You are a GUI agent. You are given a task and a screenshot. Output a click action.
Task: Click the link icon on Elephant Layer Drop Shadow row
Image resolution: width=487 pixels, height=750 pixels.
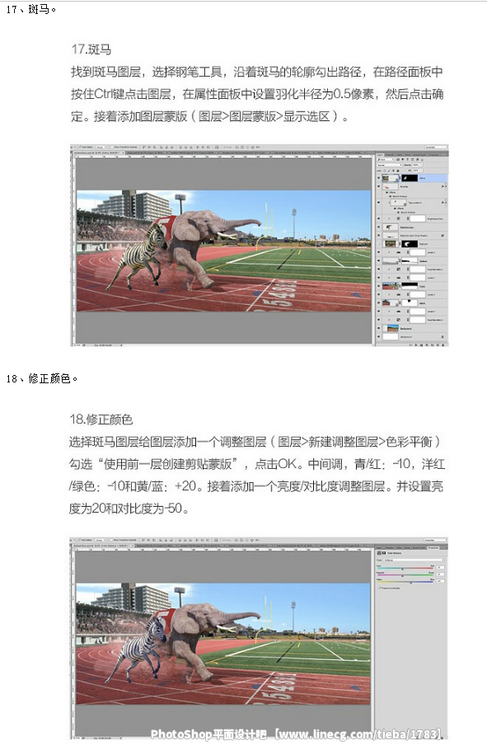443,235
